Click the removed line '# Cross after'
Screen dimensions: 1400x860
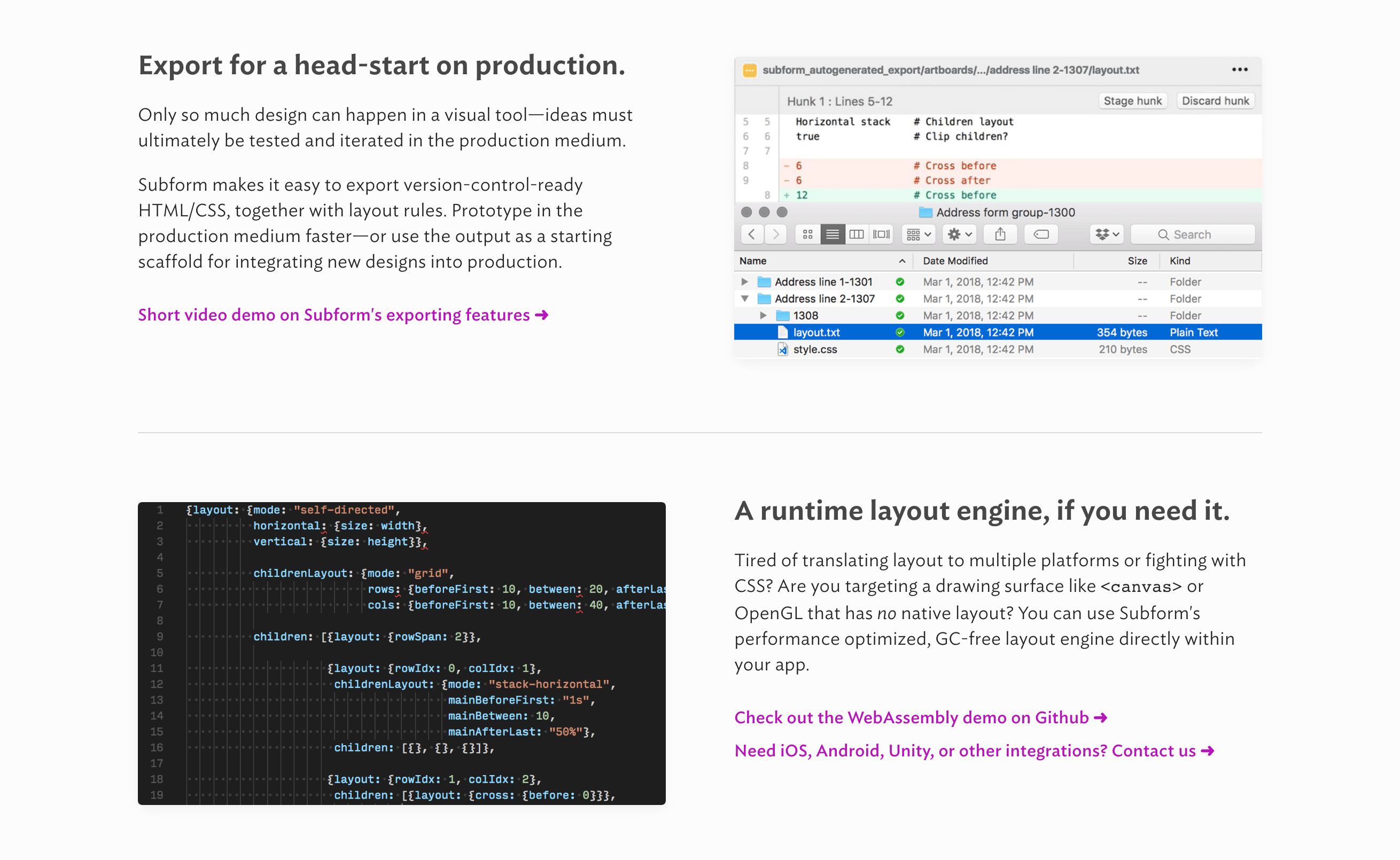1021,181
